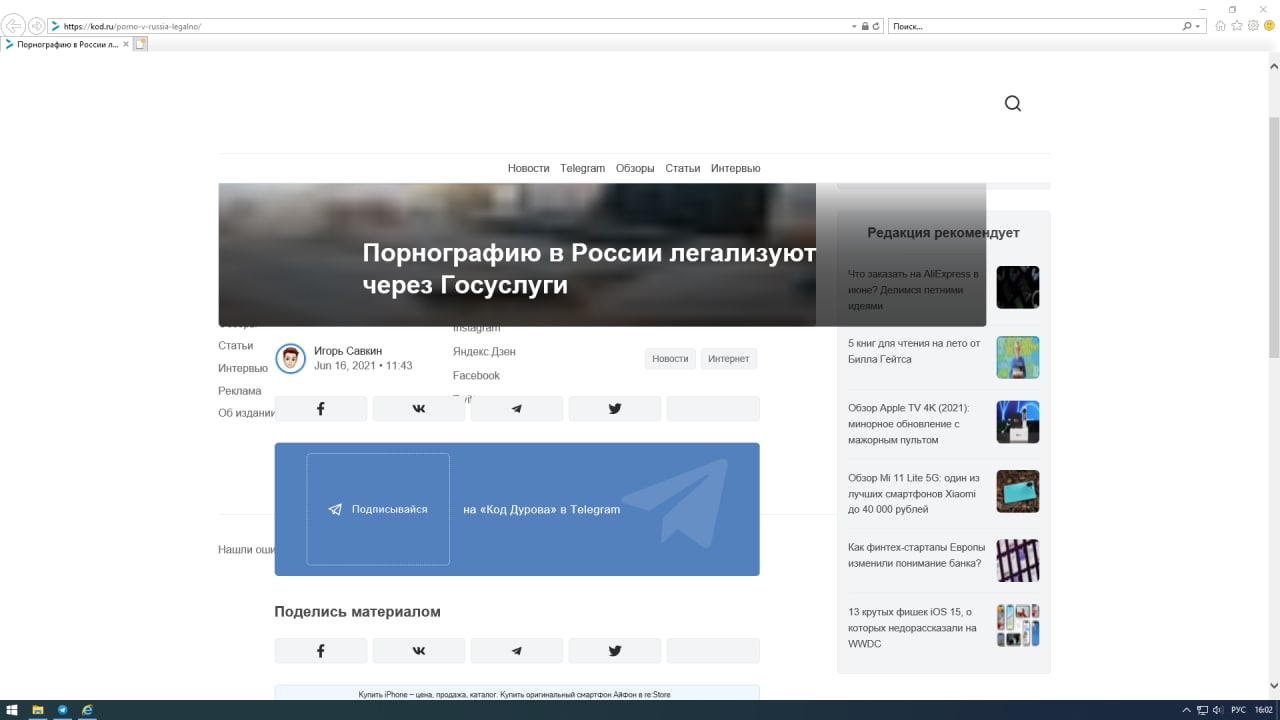The height and width of the screenshot is (720, 1280).
Task: Open Обзоры navigation menu item
Action: (635, 168)
